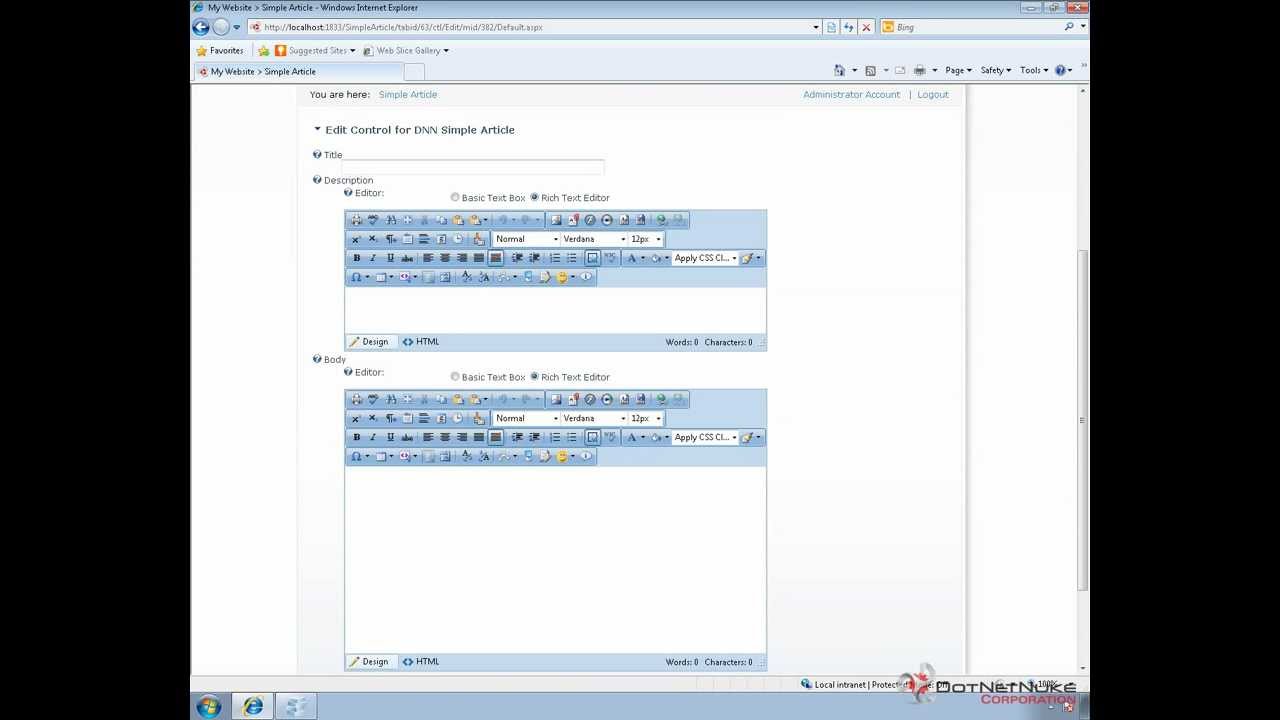This screenshot has height=720, width=1280.
Task: Select Basic Text Box for Description
Action: pyautogui.click(x=455, y=198)
